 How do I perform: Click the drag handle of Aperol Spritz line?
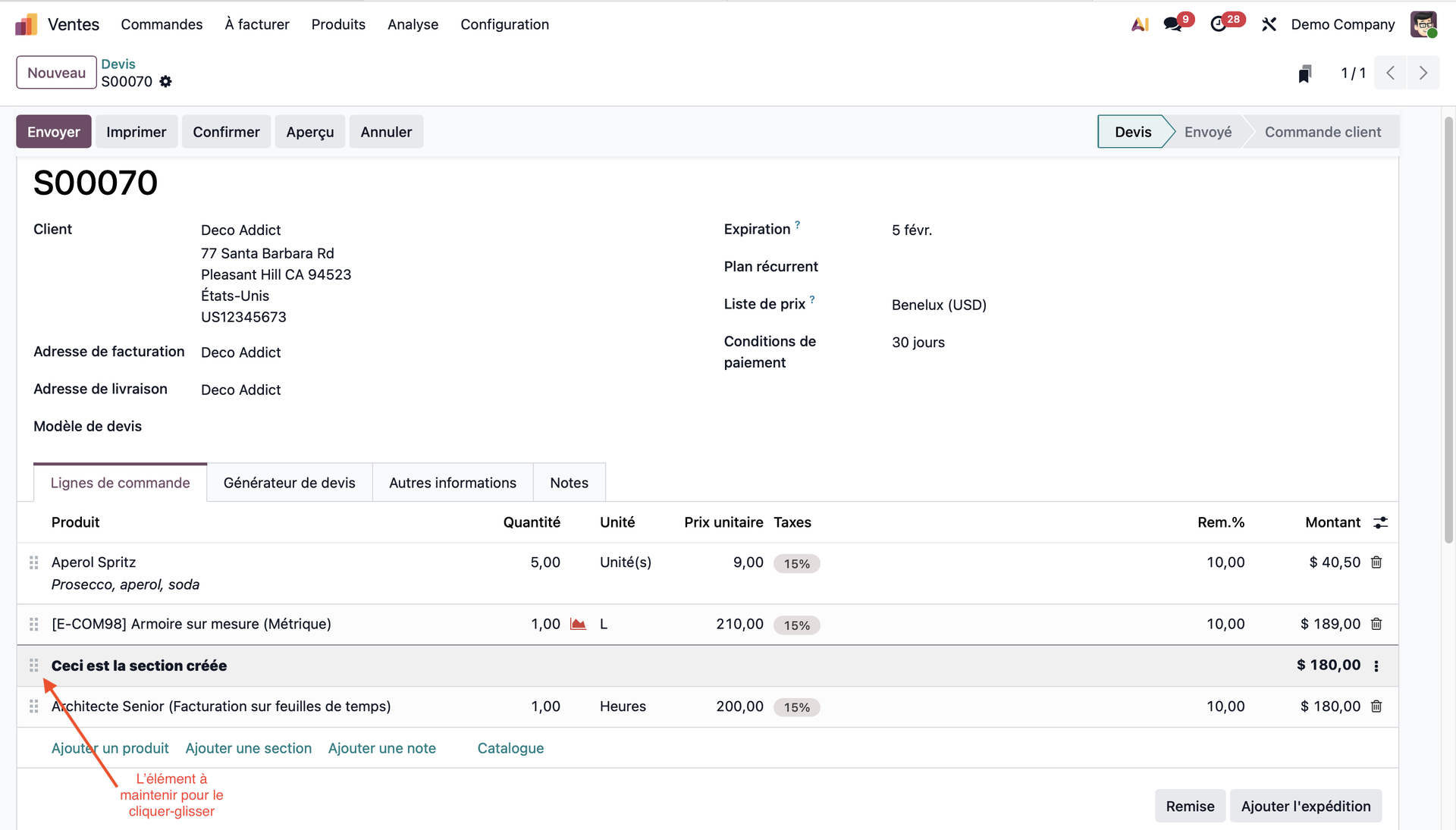(33, 562)
